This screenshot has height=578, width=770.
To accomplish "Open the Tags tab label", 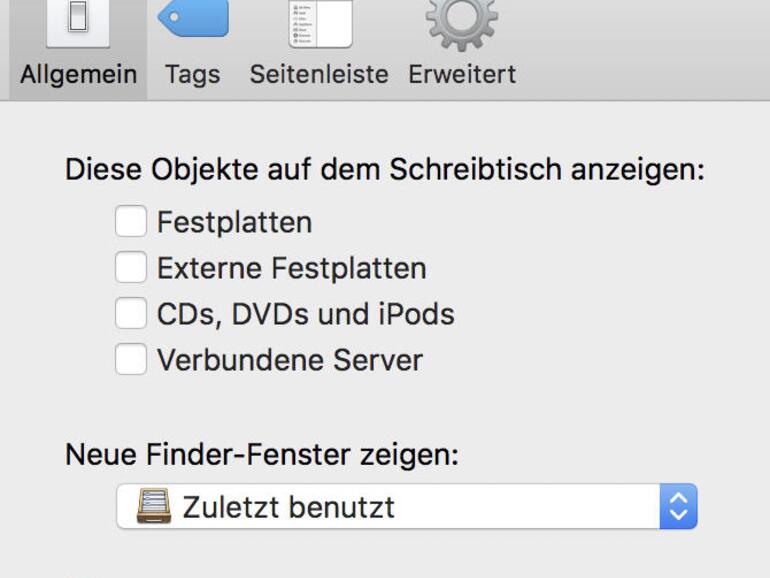I will (192, 74).
